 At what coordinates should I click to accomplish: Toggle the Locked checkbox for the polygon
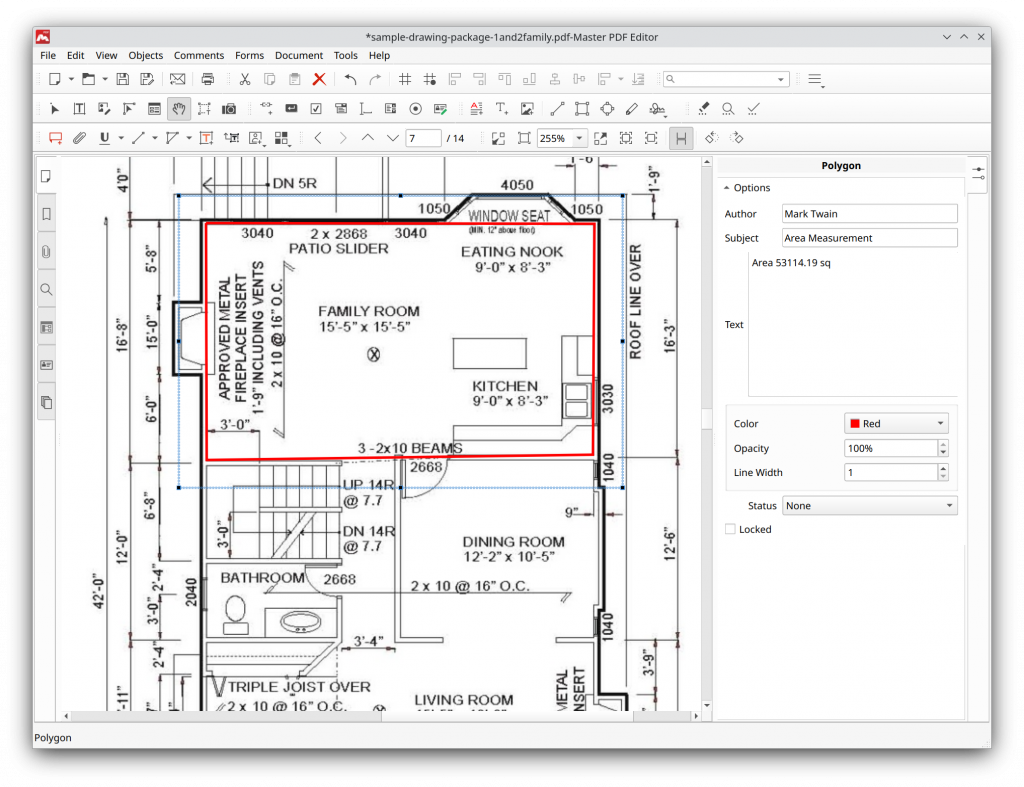pos(729,529)
